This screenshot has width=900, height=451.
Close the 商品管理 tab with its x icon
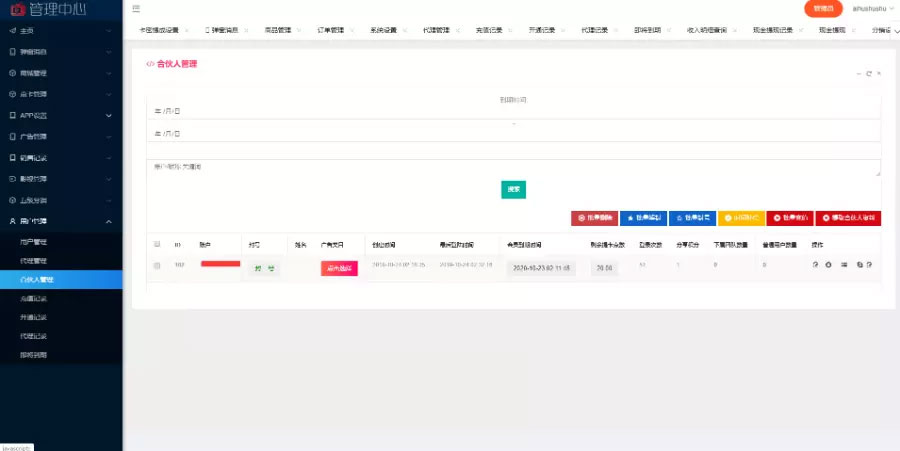pyautogui.click(x=298, y=30)
